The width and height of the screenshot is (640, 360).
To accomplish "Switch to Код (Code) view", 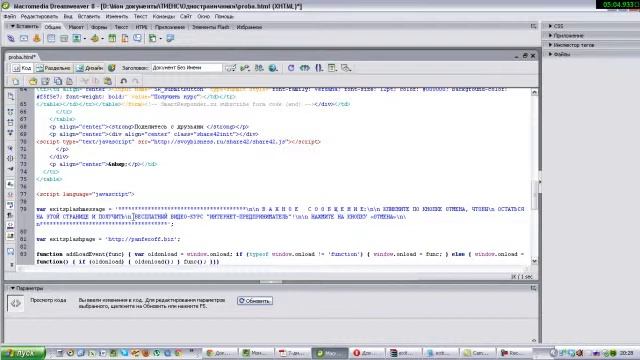I will [22, 68].
